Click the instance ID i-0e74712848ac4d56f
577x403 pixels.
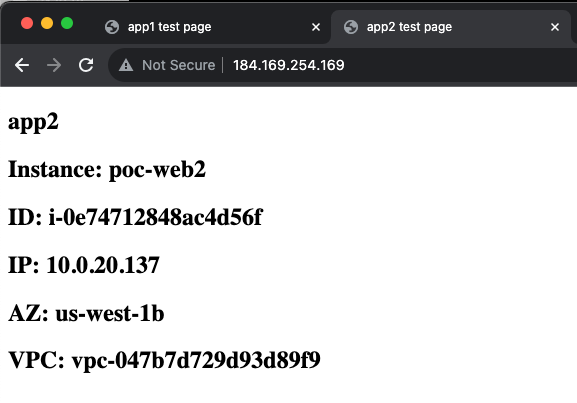[x=156, y=217]
